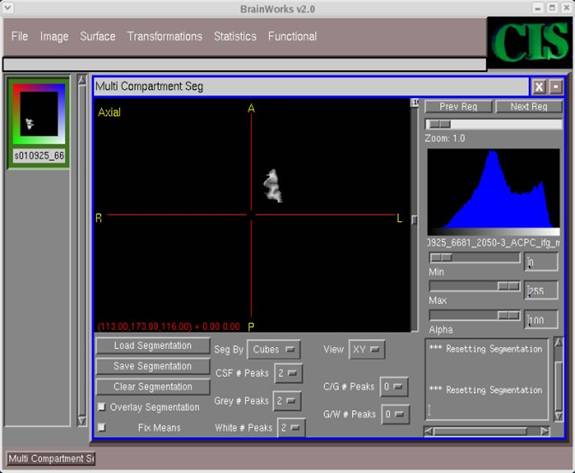The width and height of the screenshot is (575, 473).
Task: Click the Max value field showing 255
Action: [x=541, y=290]
